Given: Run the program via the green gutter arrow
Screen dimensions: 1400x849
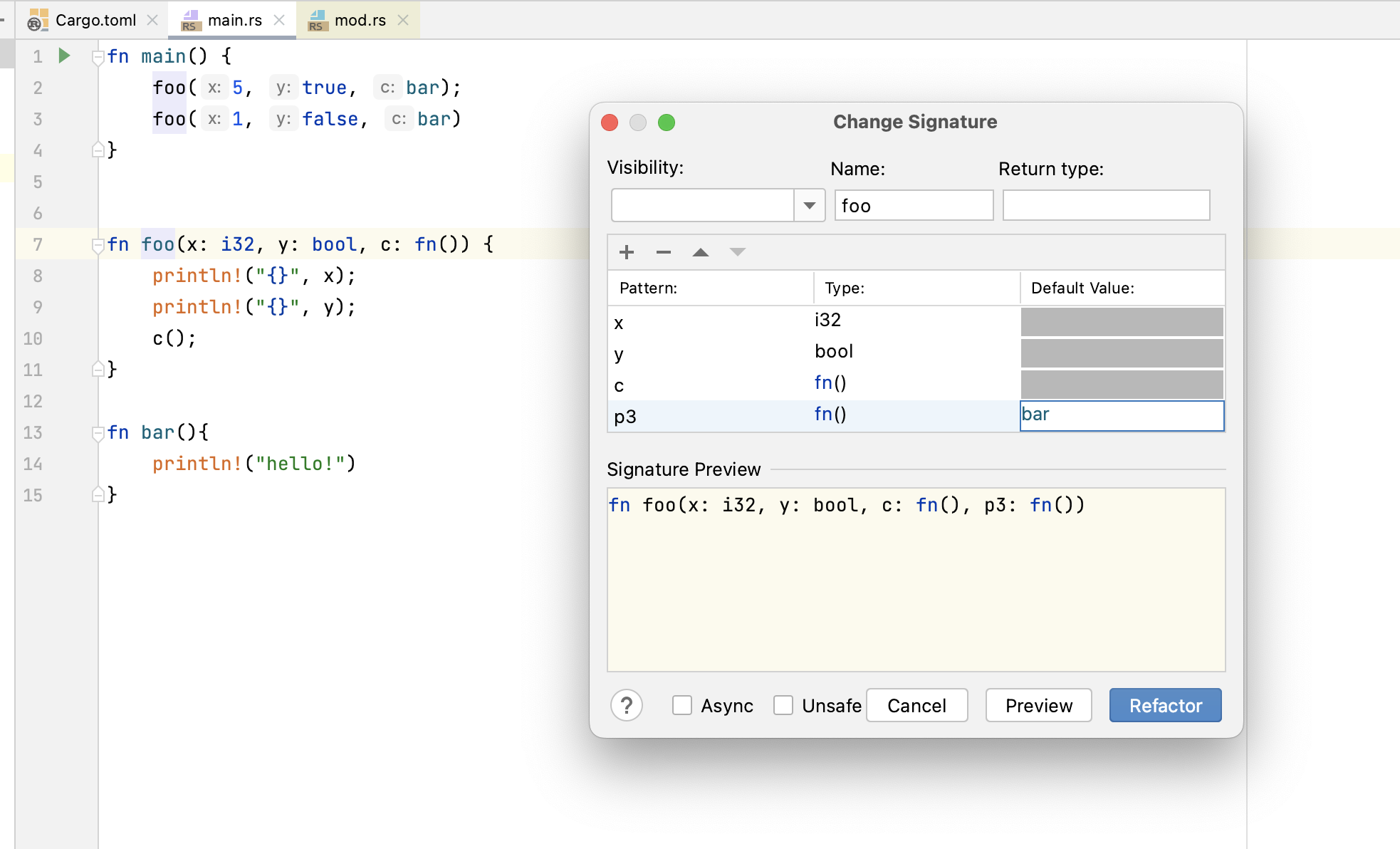Looking at the screenshot, I should coord(63,56).
